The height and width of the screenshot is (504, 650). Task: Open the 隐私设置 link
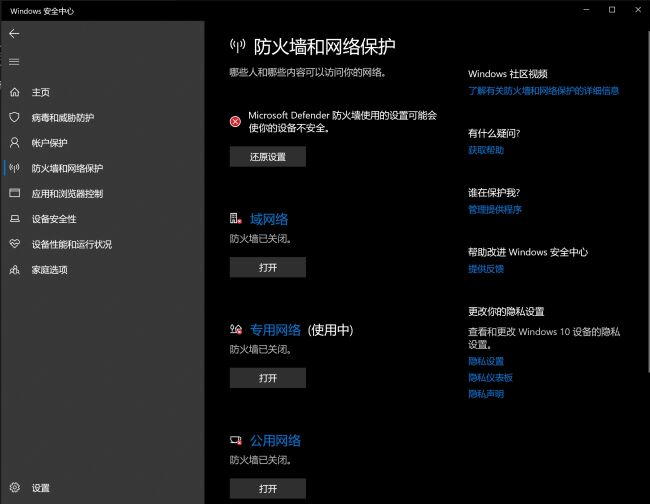tap(486, 361)
